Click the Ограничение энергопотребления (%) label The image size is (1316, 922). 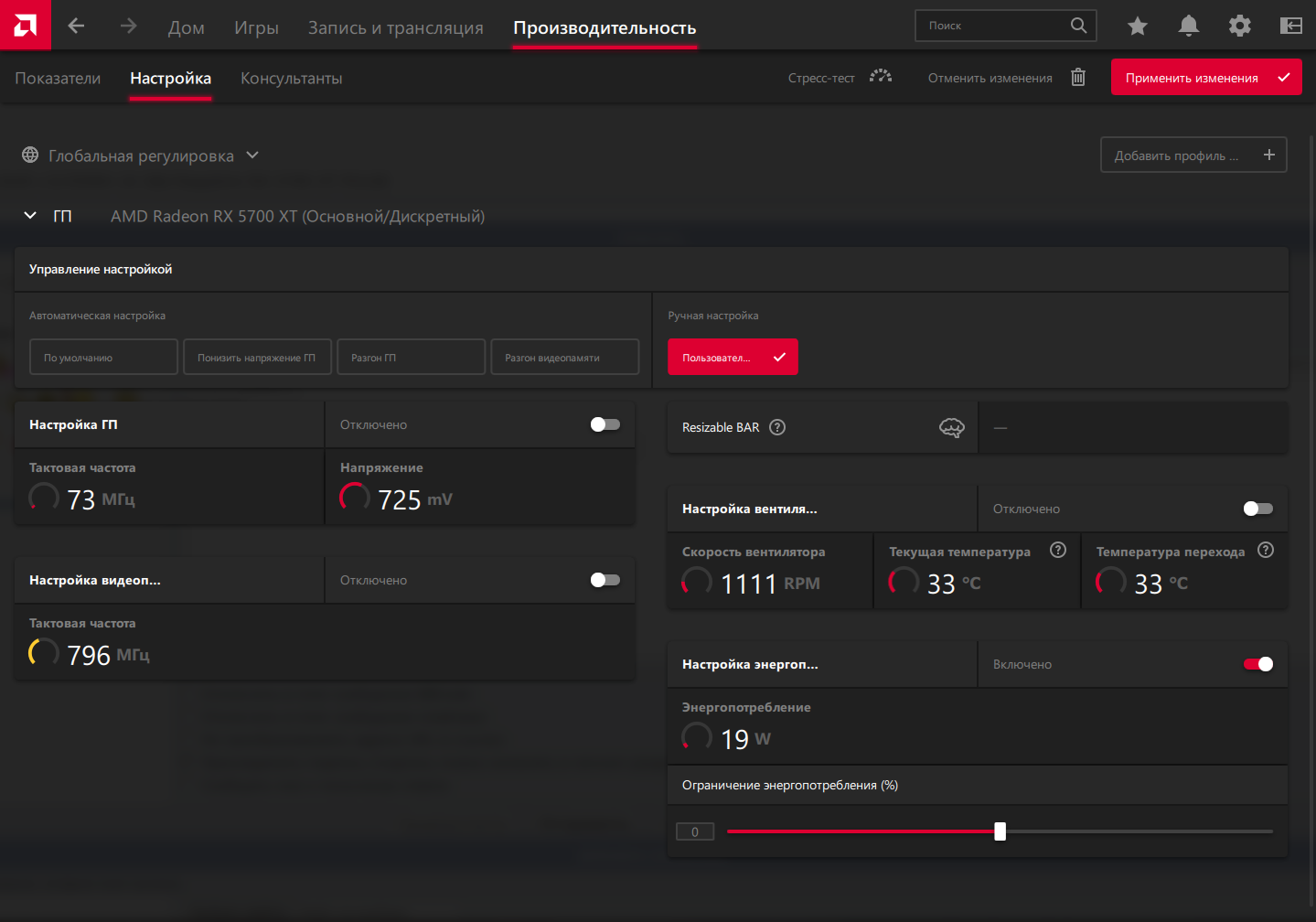790,785
